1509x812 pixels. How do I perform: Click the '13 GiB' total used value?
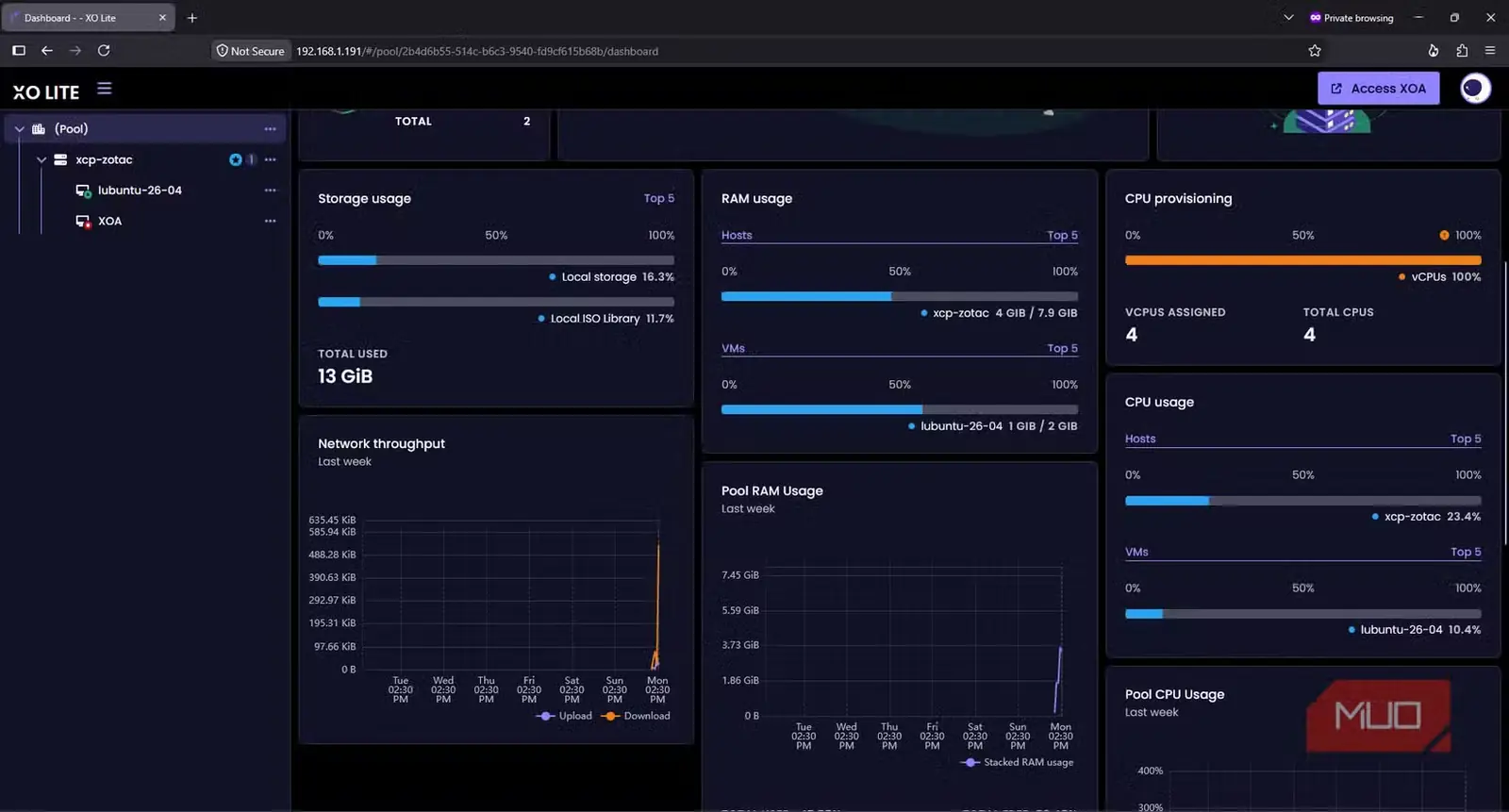(x=345, y=376)
